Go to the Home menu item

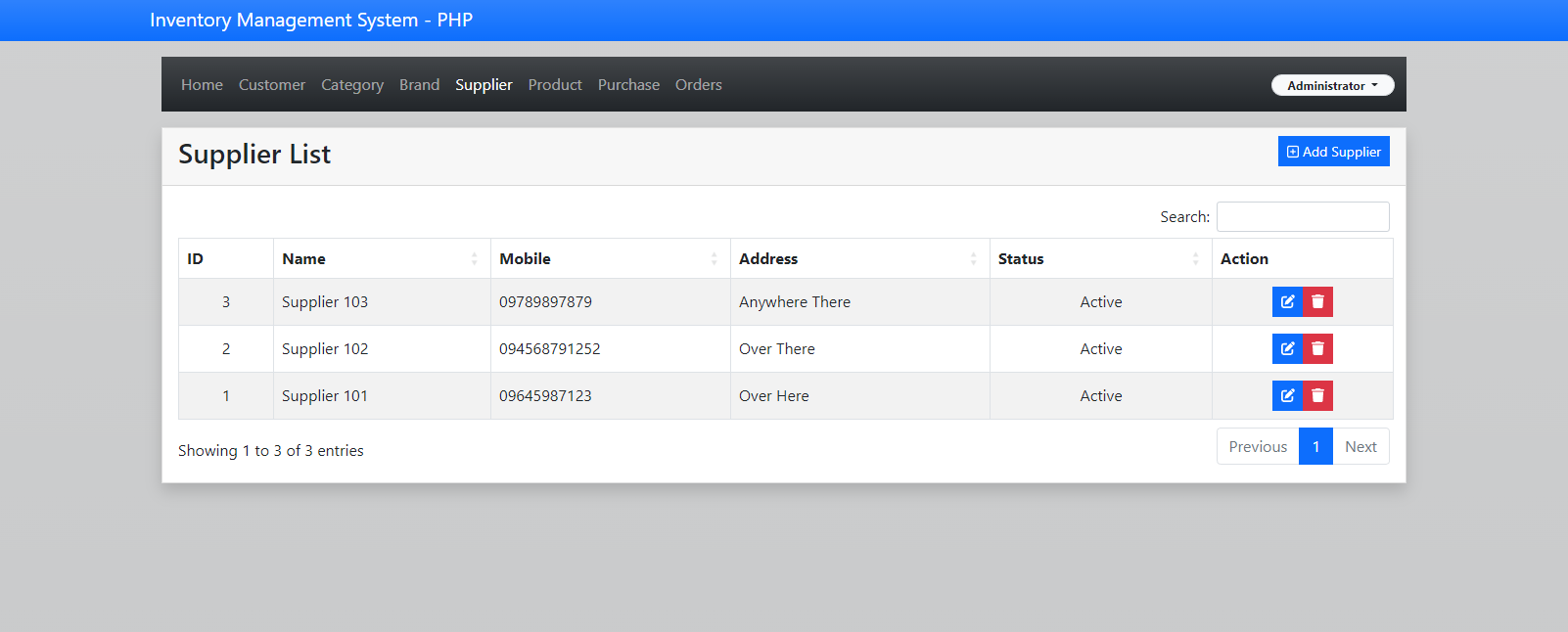click(202, 85)
